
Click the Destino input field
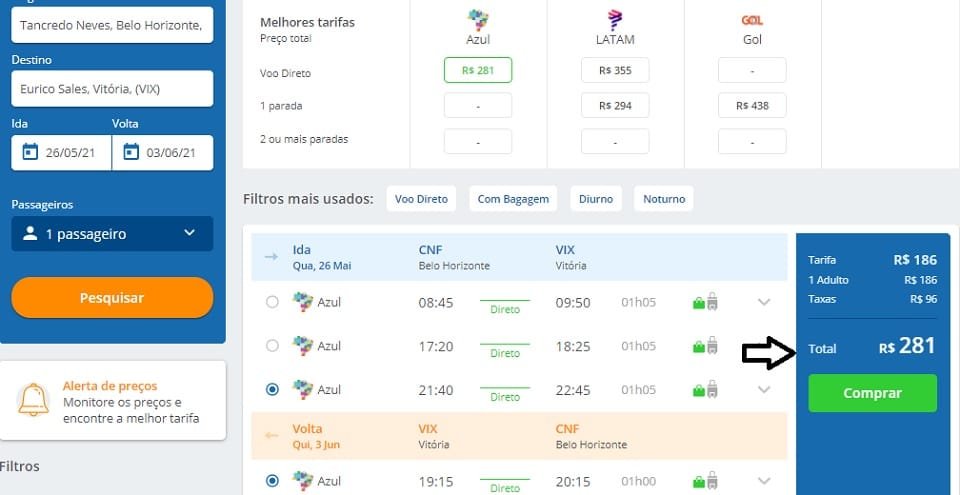click(x=112, y=89)
